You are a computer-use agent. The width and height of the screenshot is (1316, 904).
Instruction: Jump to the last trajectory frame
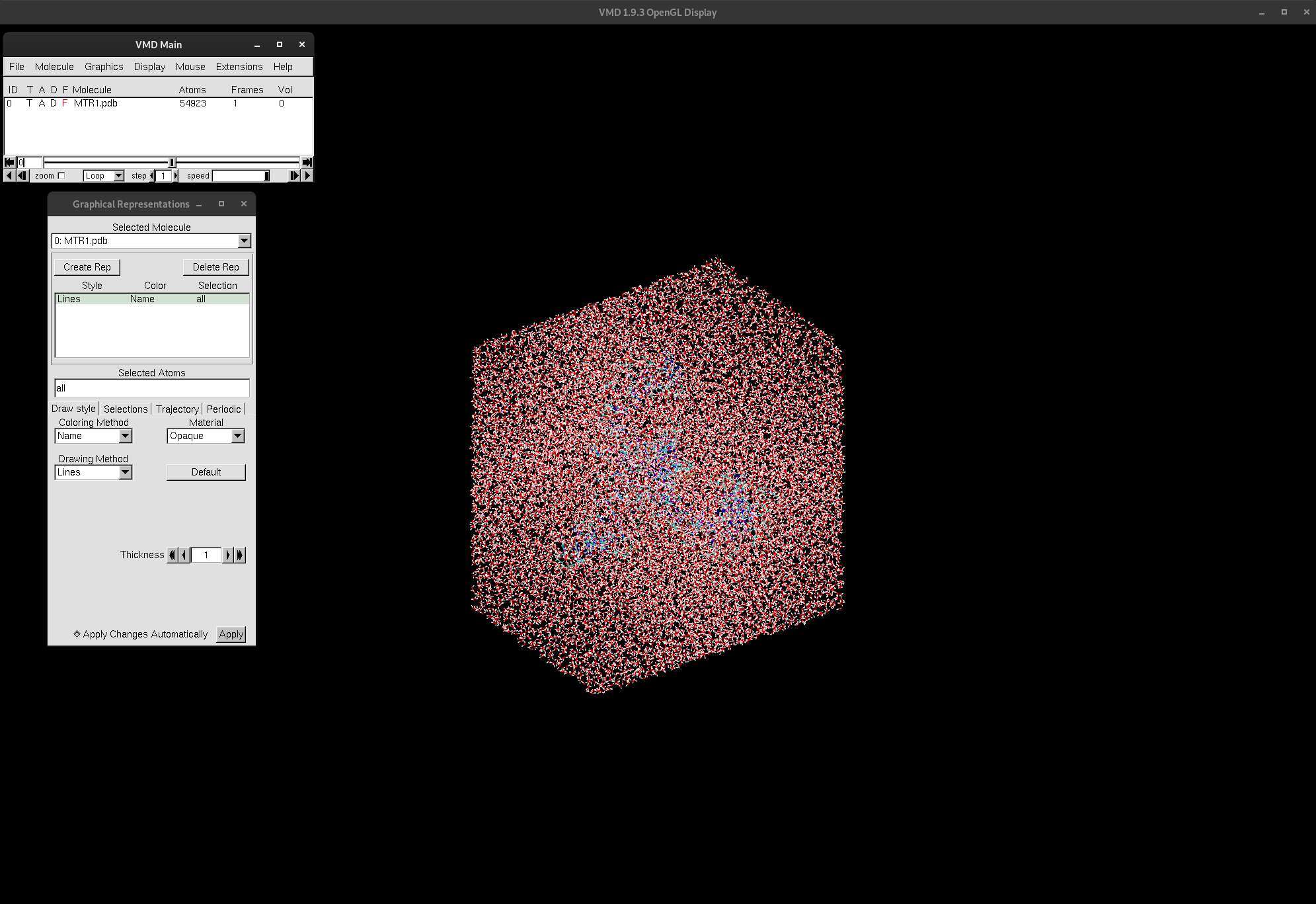307,162
